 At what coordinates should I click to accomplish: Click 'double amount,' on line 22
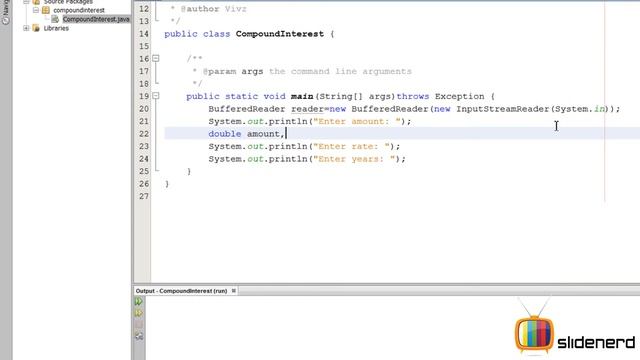246,134
